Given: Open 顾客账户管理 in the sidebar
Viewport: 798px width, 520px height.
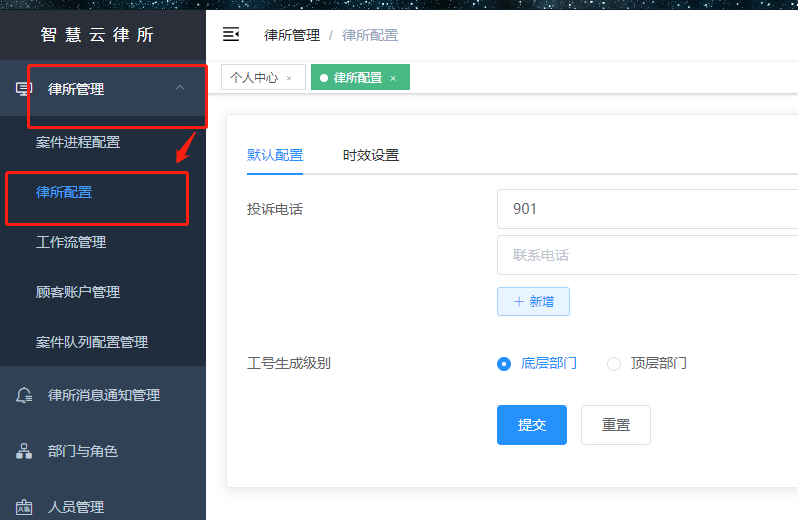Looking at the screenshot, I should pos(103,292).
